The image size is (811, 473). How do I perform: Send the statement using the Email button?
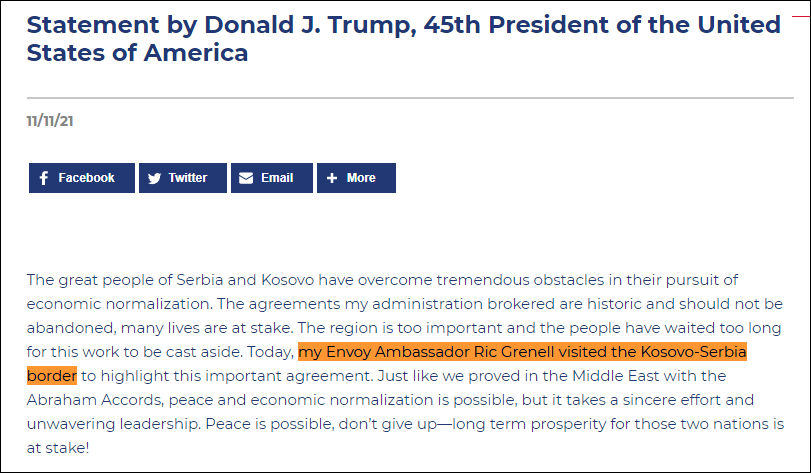click(271, 178)
